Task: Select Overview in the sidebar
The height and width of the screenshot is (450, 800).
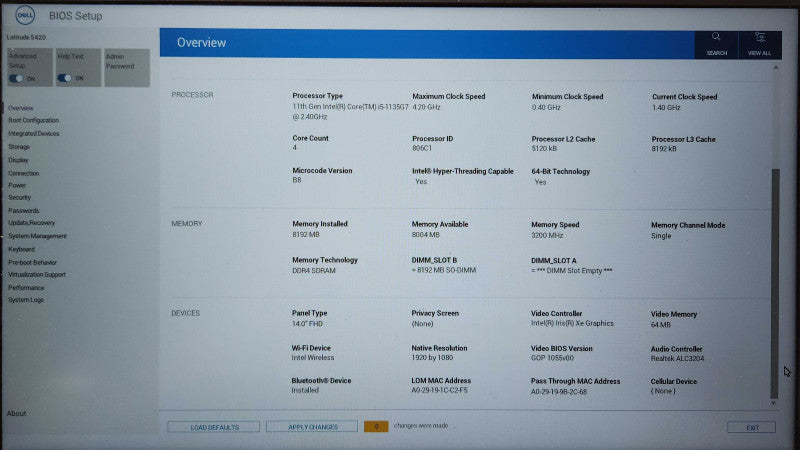Action: [20, 108]
